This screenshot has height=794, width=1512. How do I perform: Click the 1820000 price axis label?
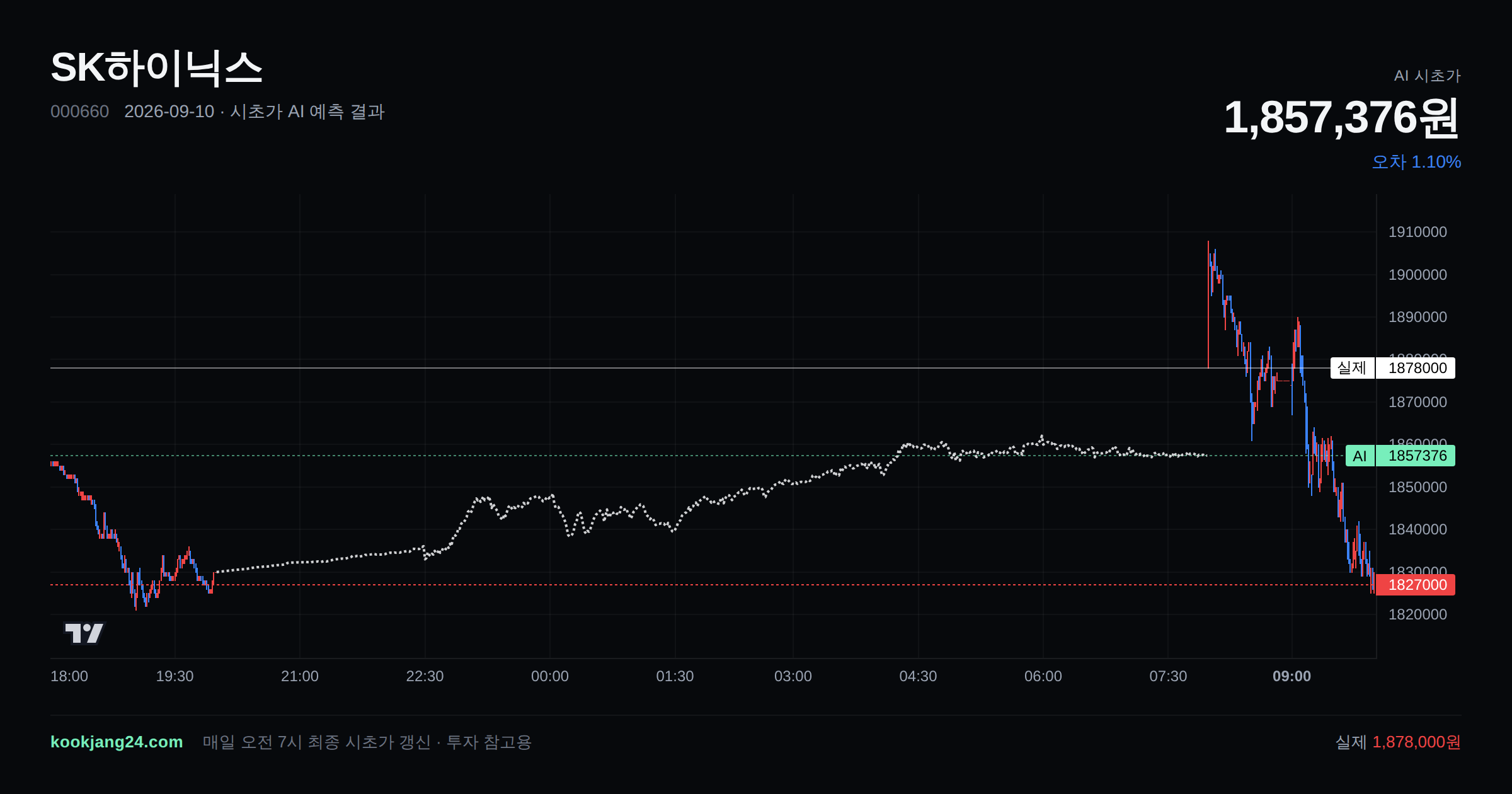pos(1417,614)
